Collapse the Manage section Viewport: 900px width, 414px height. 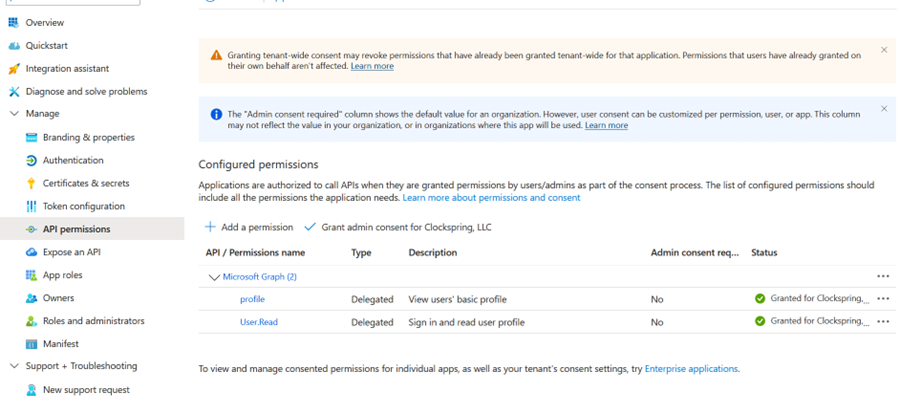pyautogui.click(x=14, y=114)
